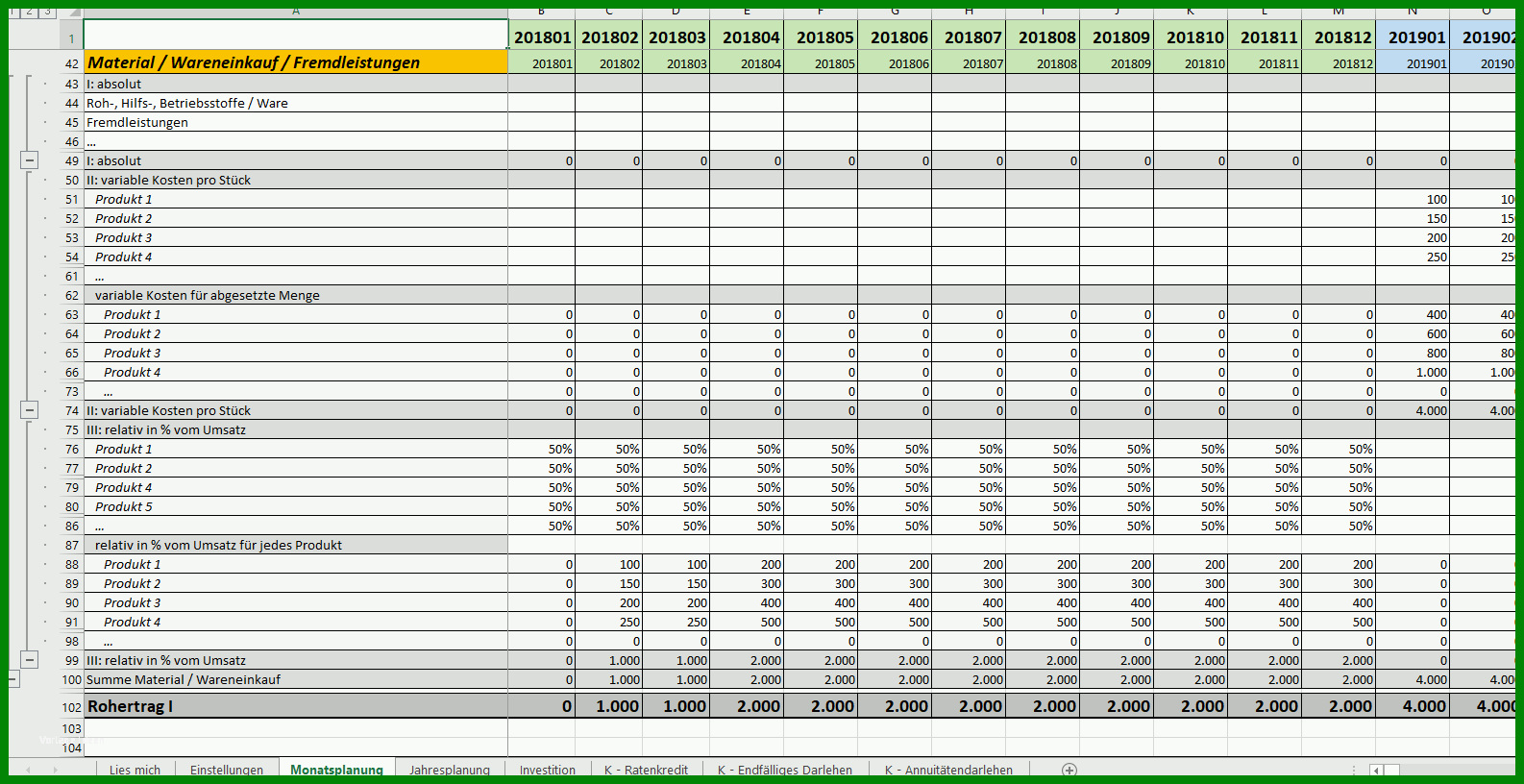Select the Material / Wareneinkauf / Fremdleistungen heading
This screenshot has height=784, width=1524.
pyautogui.click(x=296, y=62)
